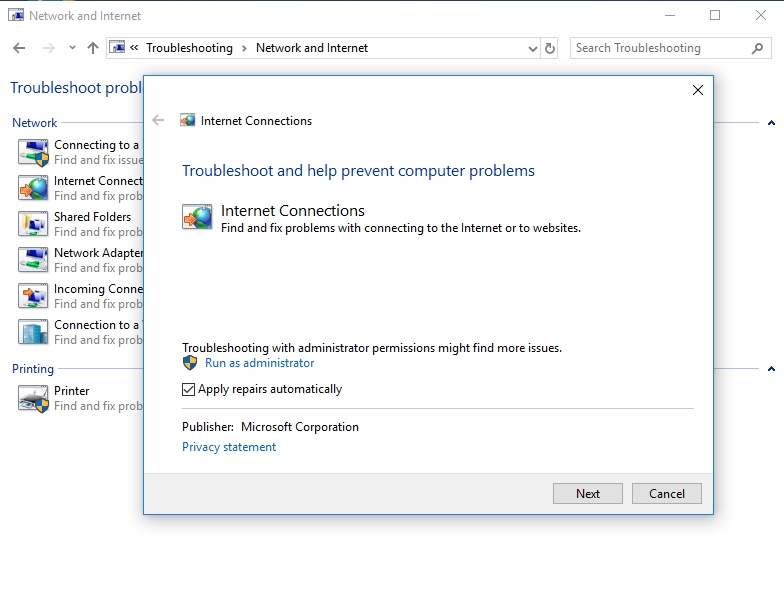The image size is (784, 593).
Task: Open the Printer troubleshooter icon
Action: 33,398
